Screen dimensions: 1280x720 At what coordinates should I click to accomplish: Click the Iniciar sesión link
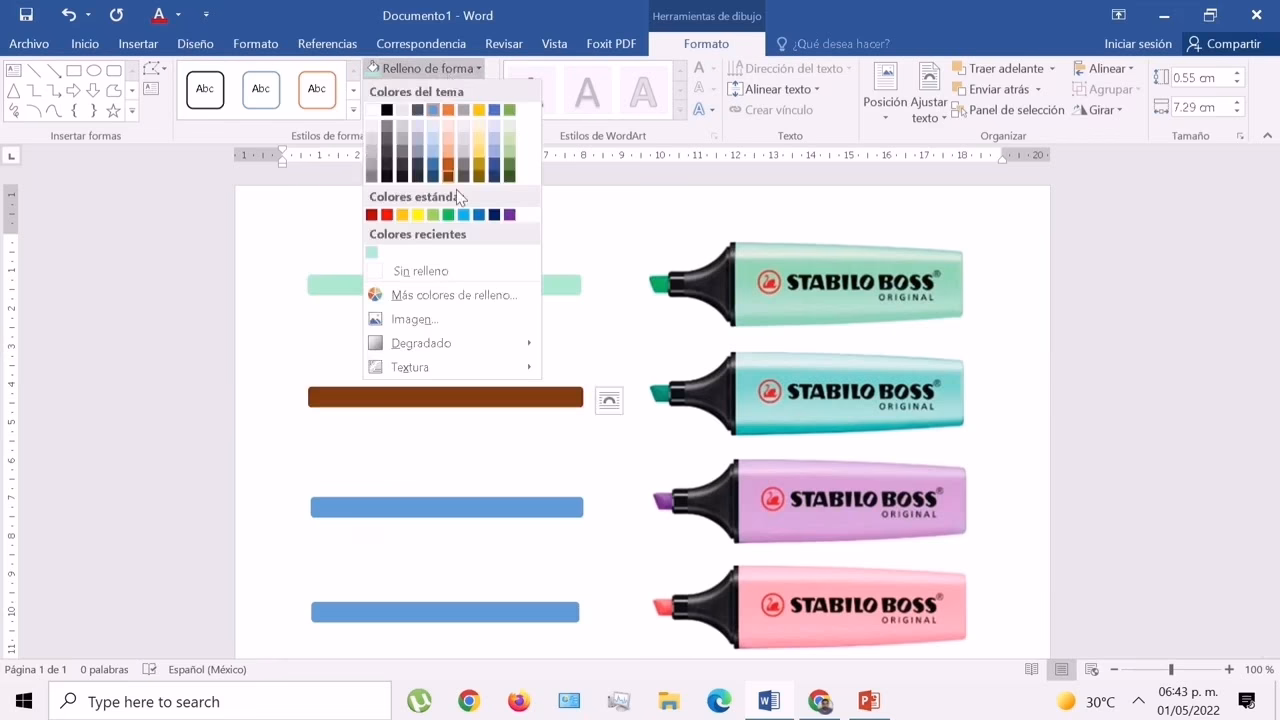click(x=1137, y=44)
